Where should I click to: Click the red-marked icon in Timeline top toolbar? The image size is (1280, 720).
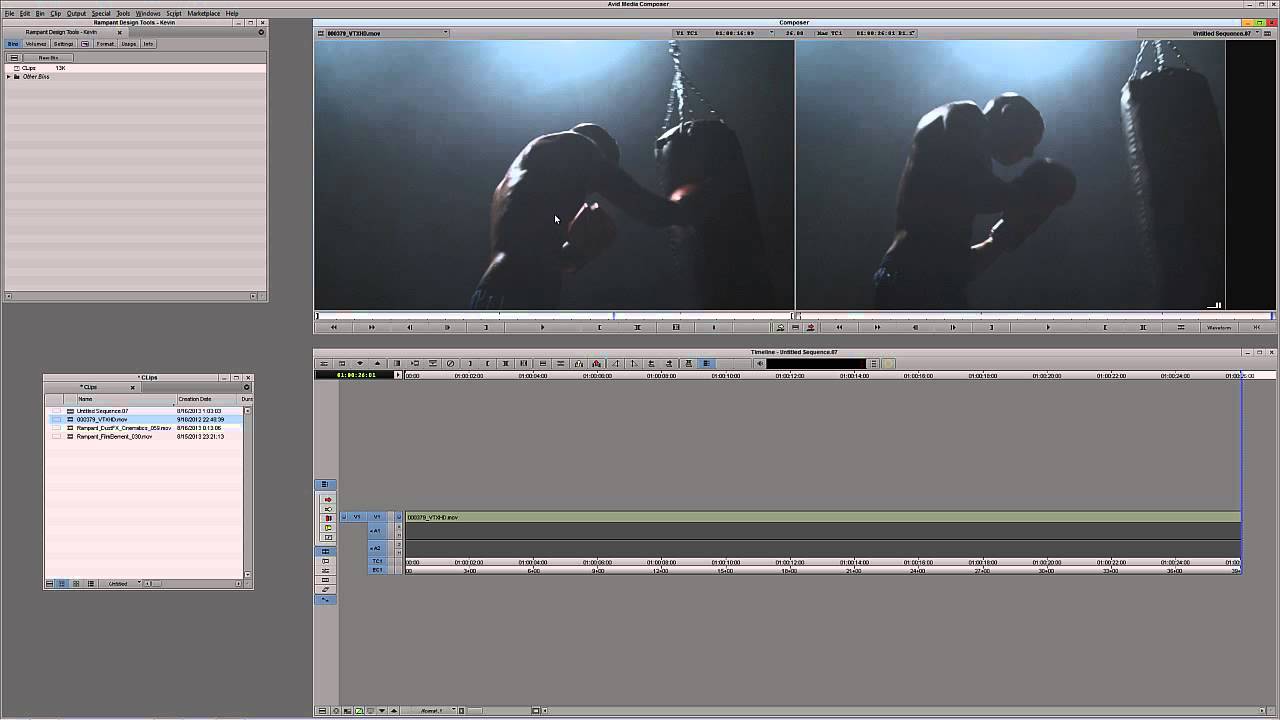(x=596, y=363)
